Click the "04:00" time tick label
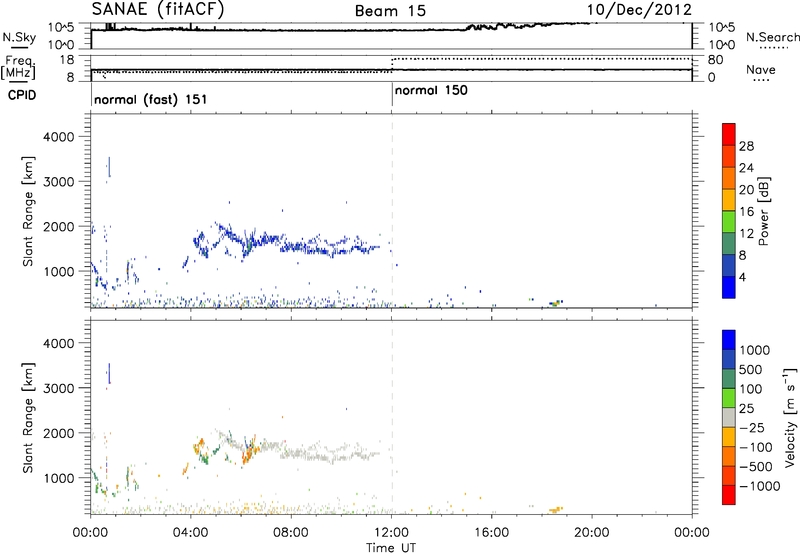This screenshot has width=800, height=554. 190,533
